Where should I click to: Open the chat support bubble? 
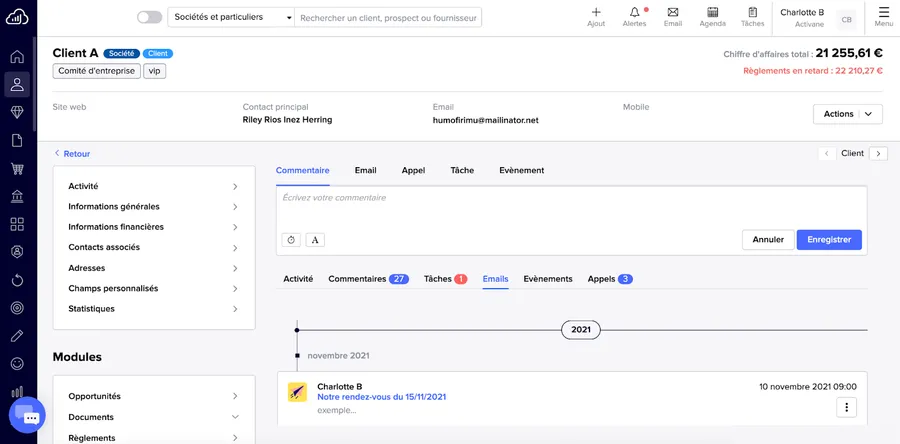27,414
